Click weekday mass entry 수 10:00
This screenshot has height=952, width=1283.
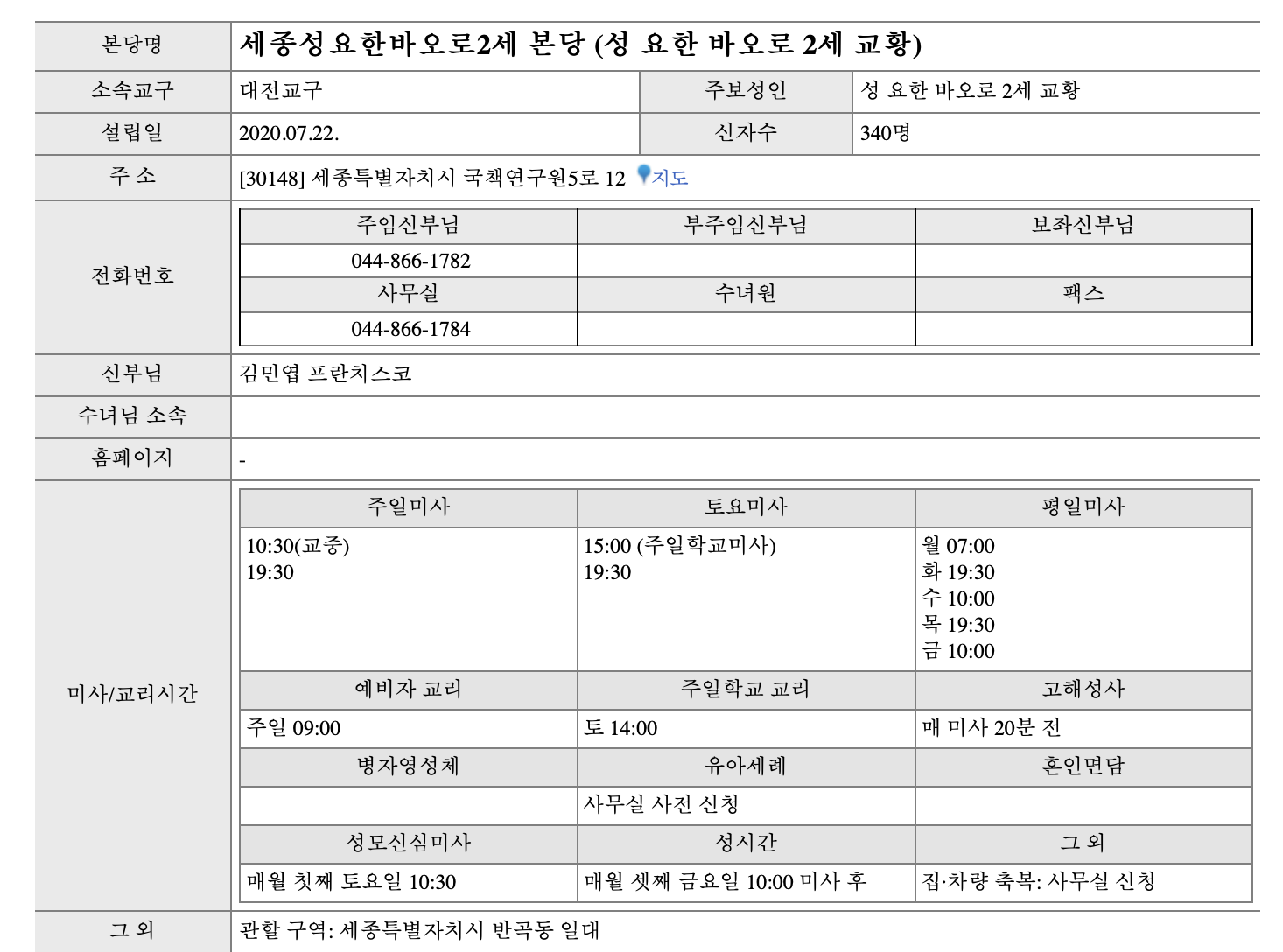[958, 598]
